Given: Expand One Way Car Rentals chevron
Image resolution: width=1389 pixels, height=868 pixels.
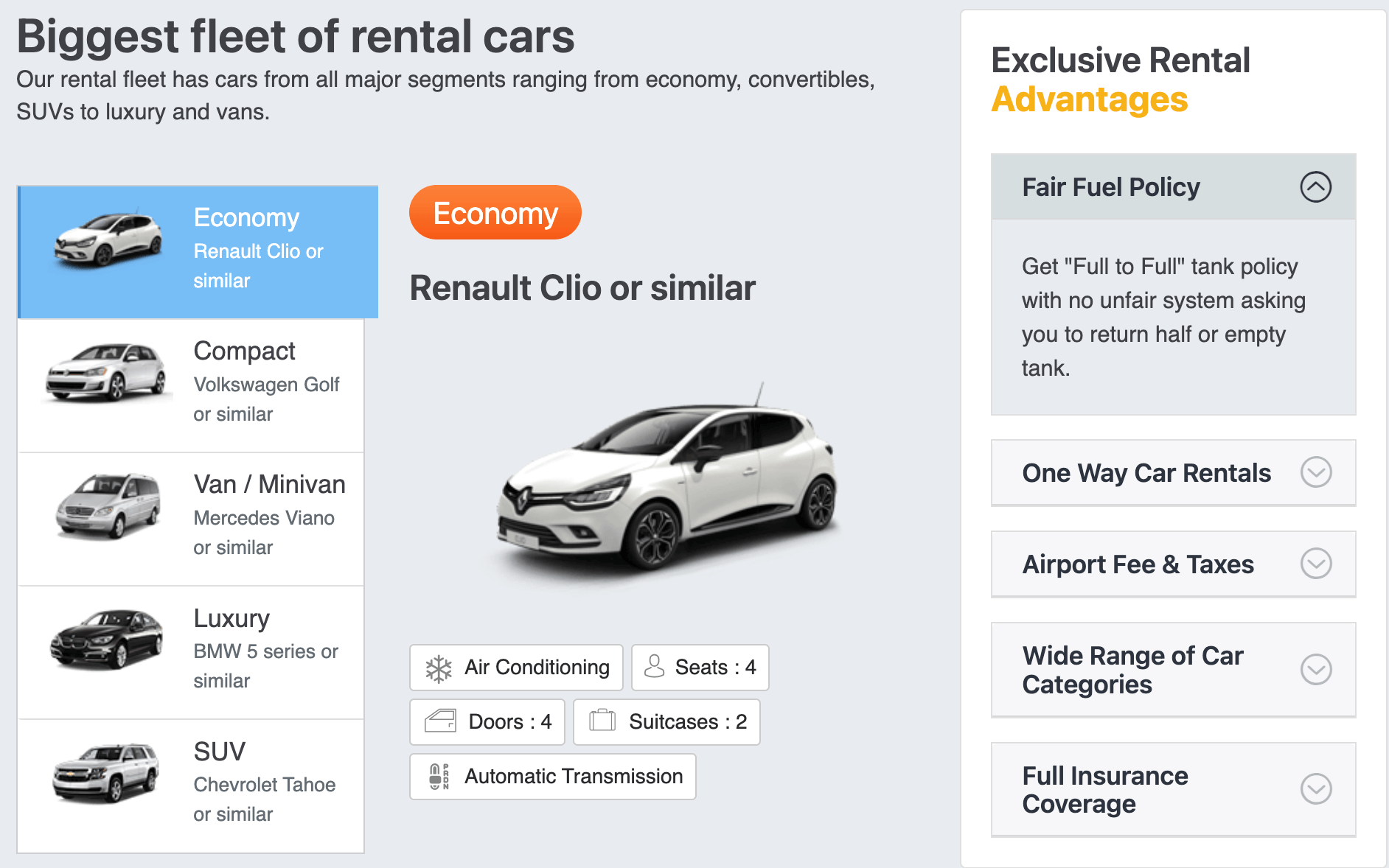Looking at the screenshot, I should point(1315,472).
